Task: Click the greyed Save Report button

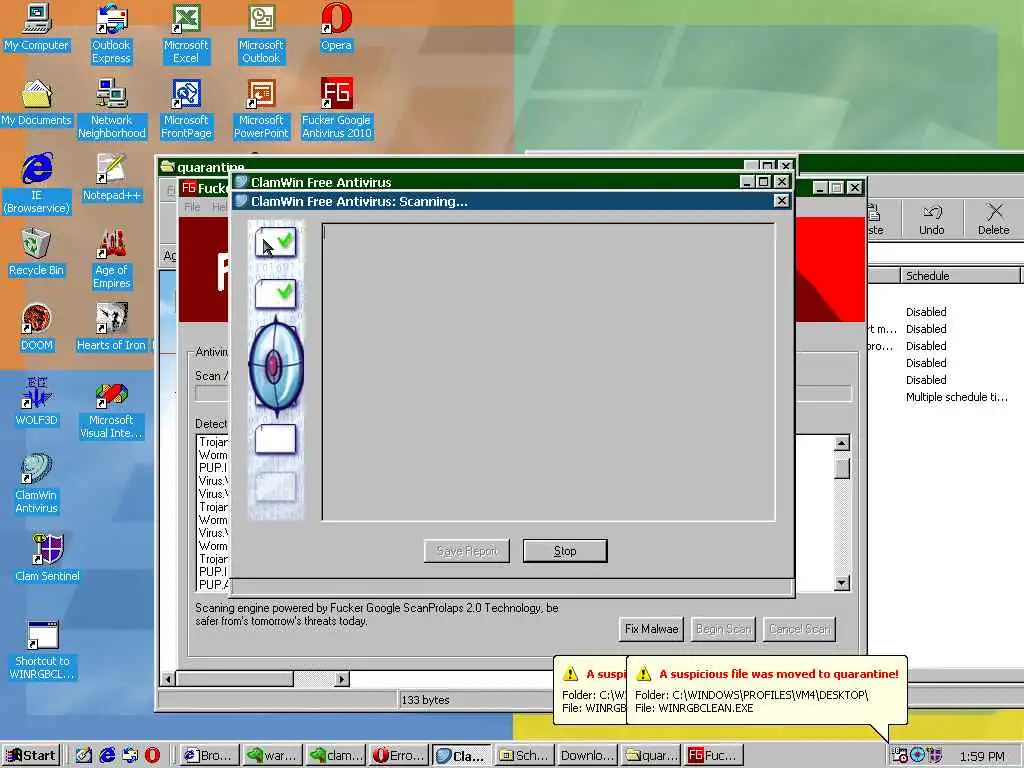Action: click(x=467, y=551)
